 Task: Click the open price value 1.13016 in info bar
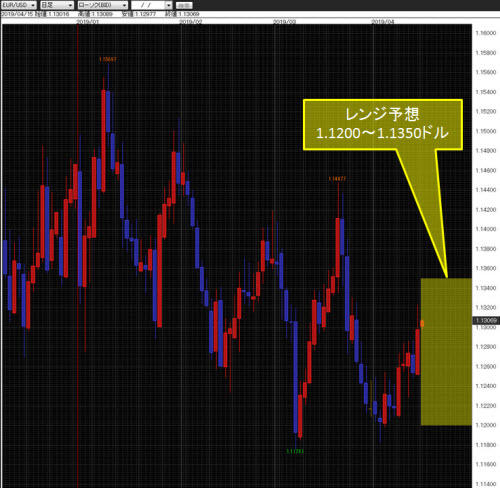pos(58,14)
